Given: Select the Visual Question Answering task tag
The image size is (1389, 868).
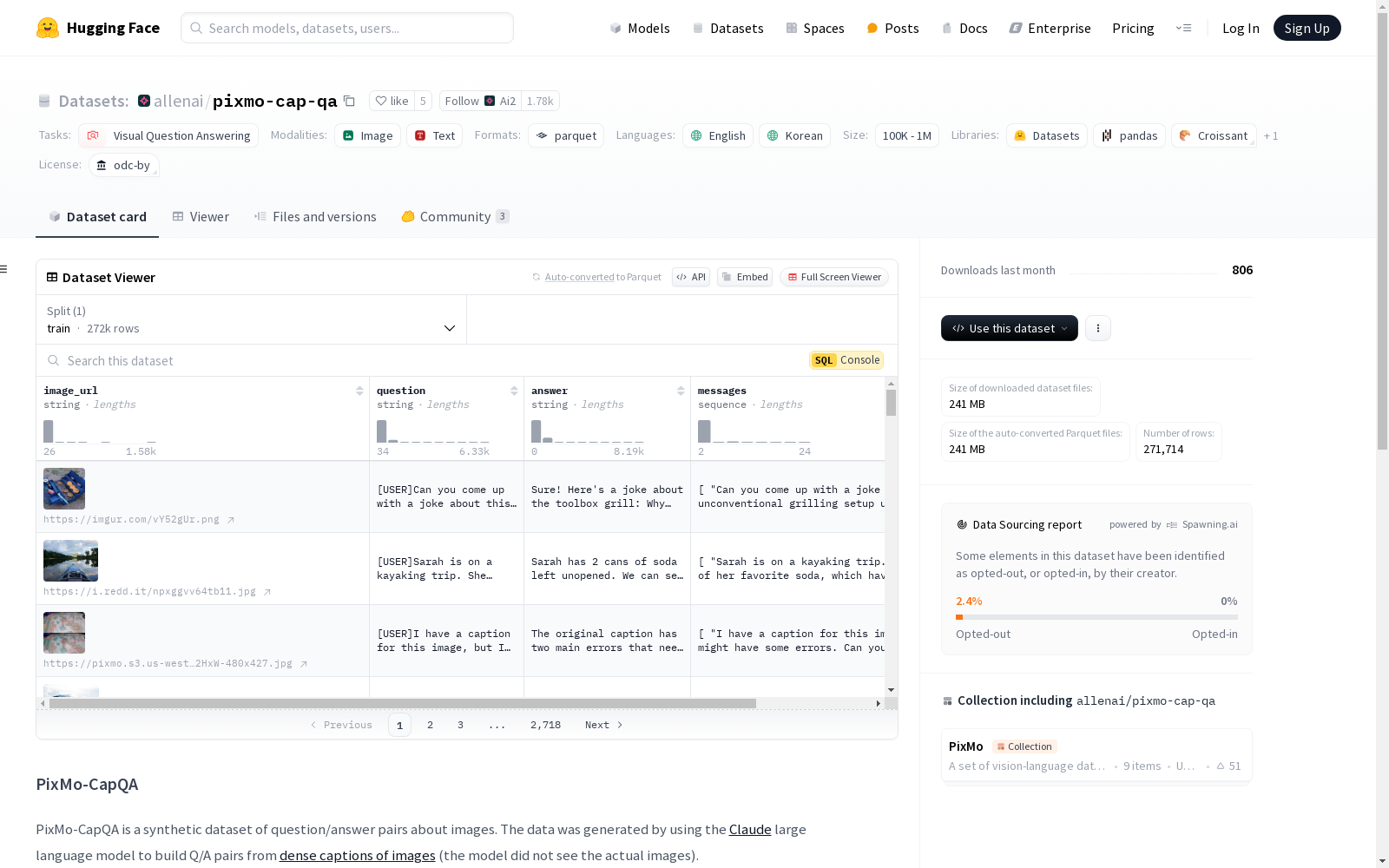Looking at the screenshot, I should [x=168, y=135].
